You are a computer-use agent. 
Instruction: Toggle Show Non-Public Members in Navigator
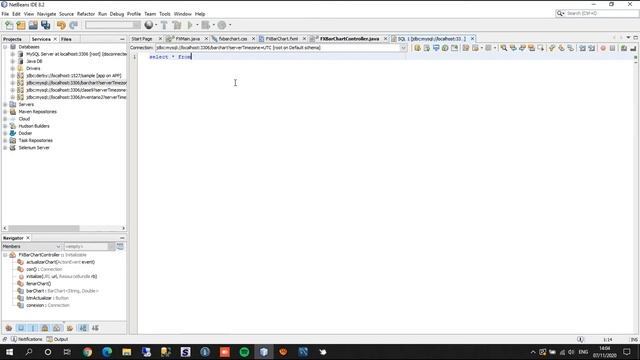45,328
